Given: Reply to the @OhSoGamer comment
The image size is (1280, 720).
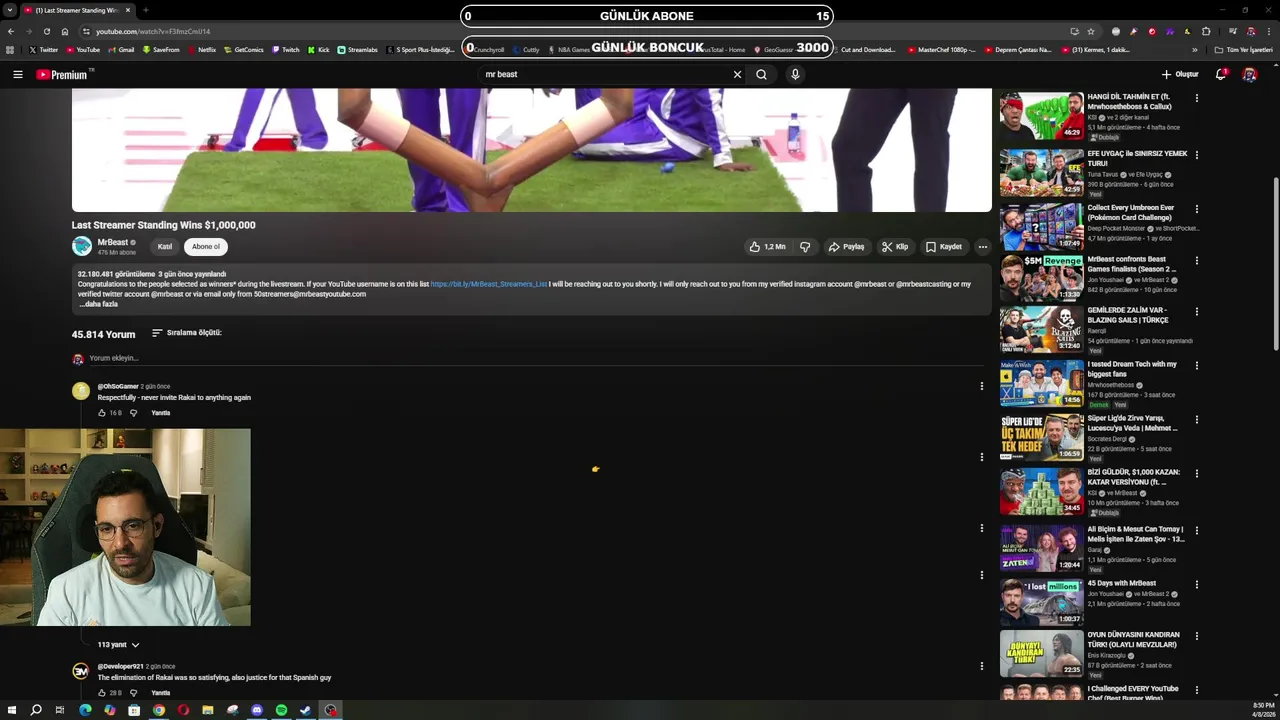Looking at the screenshot, I should [x=160, y=412].
